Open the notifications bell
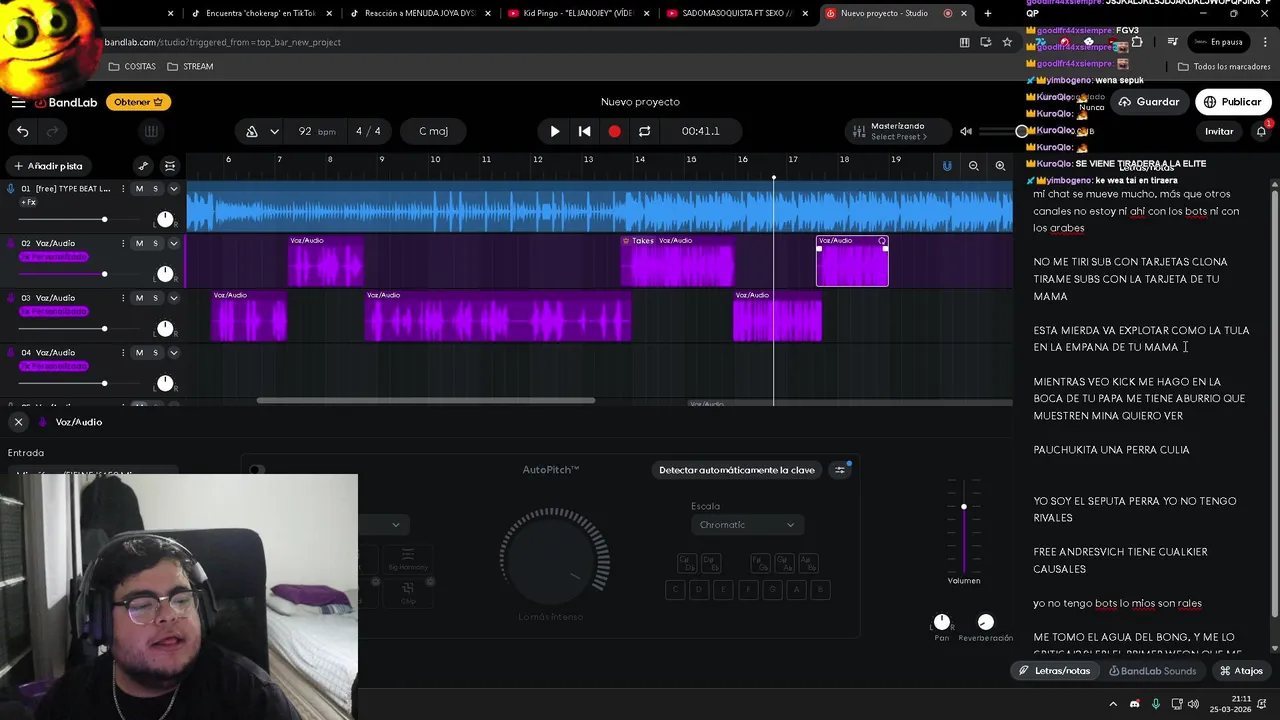The image size is (1280, 720). point(1261,131)
